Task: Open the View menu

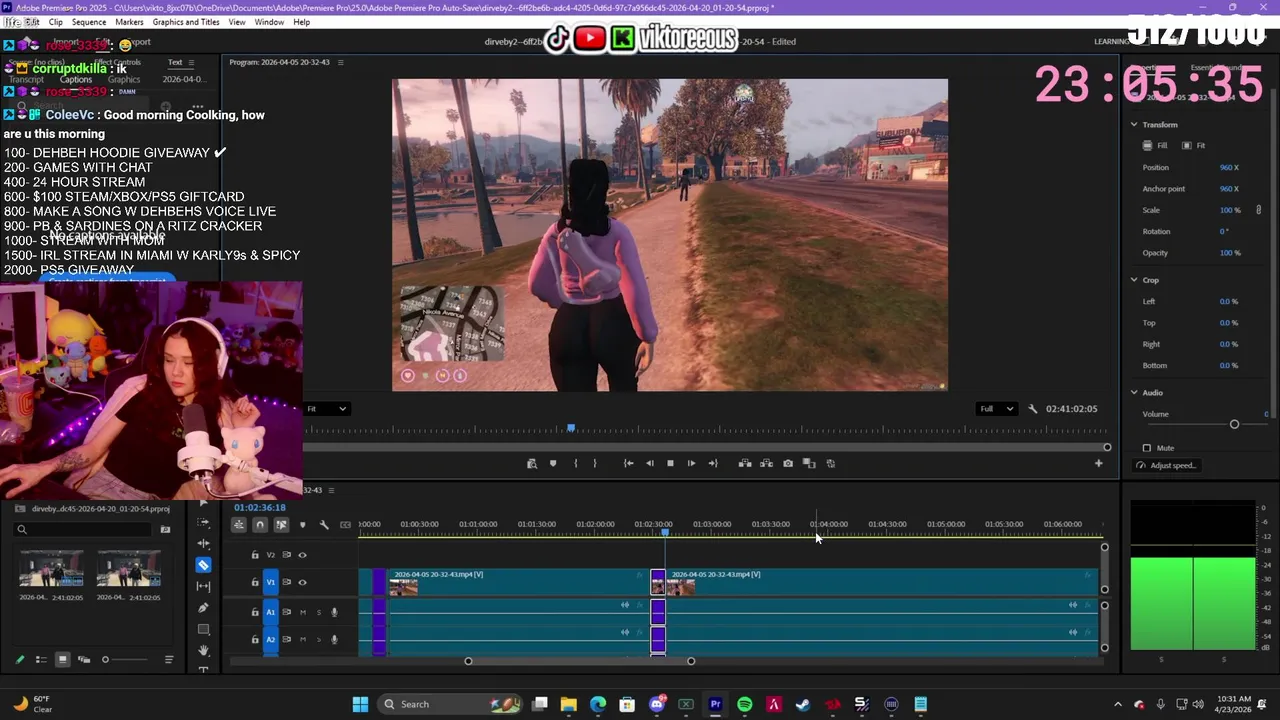Action: tap(237, 22)
